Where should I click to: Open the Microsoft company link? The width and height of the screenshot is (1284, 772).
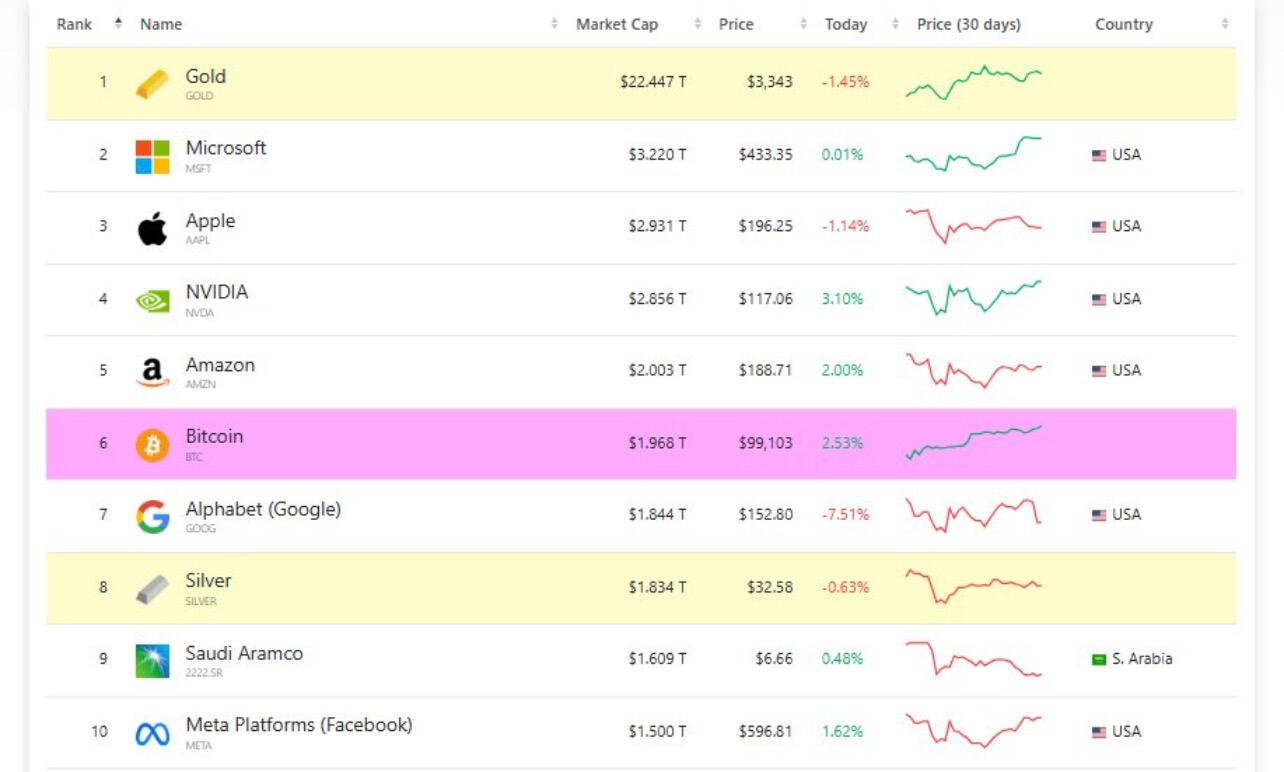[x=226, y=148]
